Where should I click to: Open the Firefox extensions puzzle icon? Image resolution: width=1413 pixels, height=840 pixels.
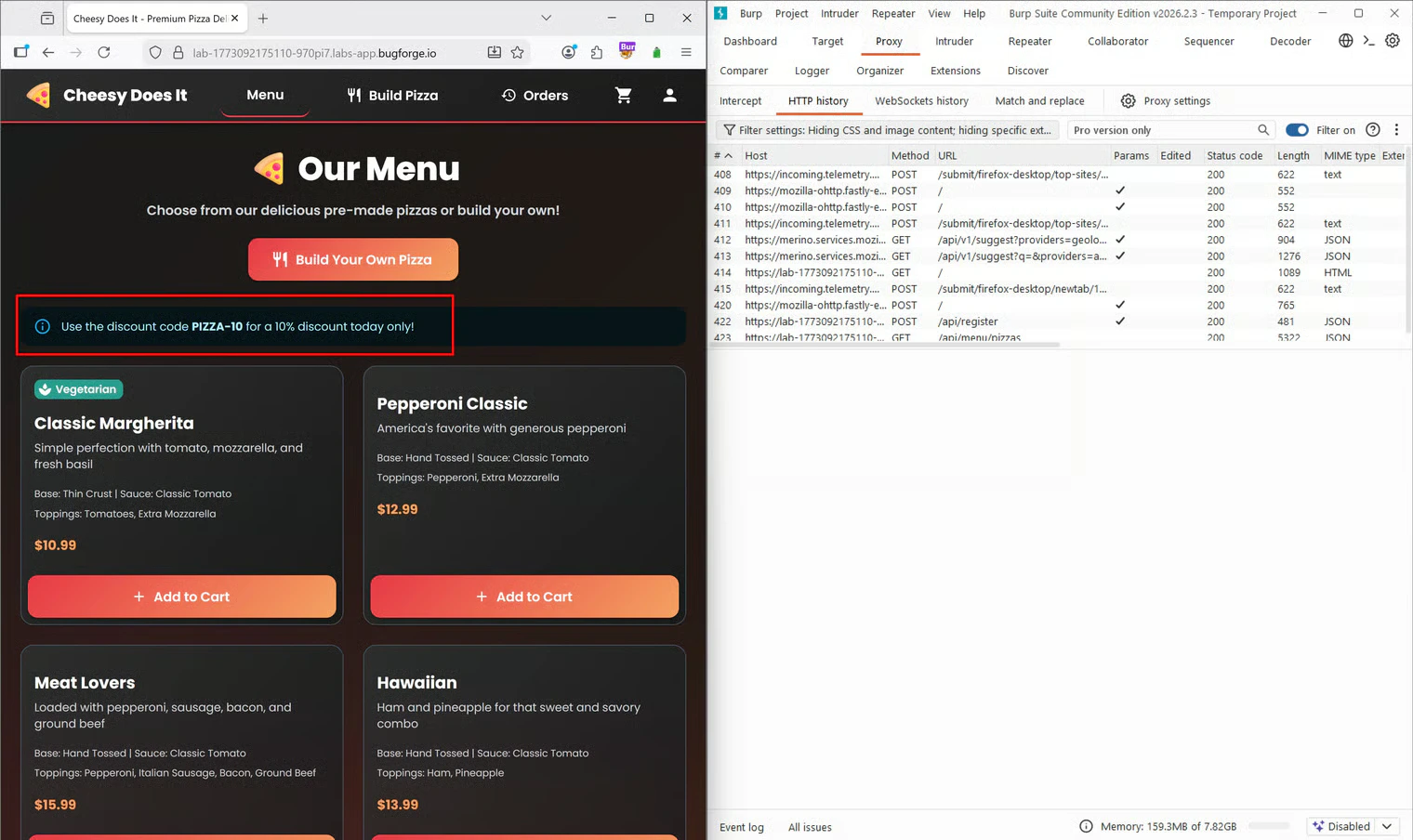(597, 53)
